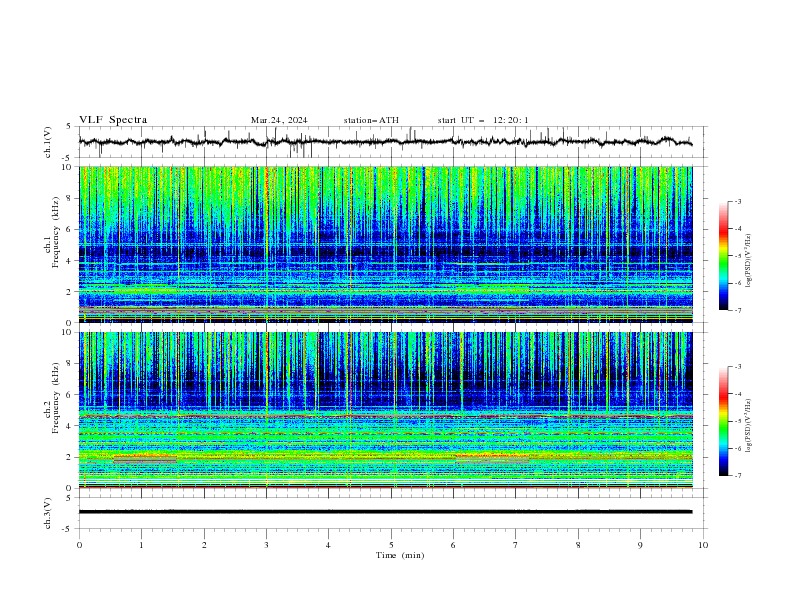The width and height of the screenshot is (792, 612).
Task: Click the "-5" label on the lower colorbar
Action: click(x=738, y=421)
